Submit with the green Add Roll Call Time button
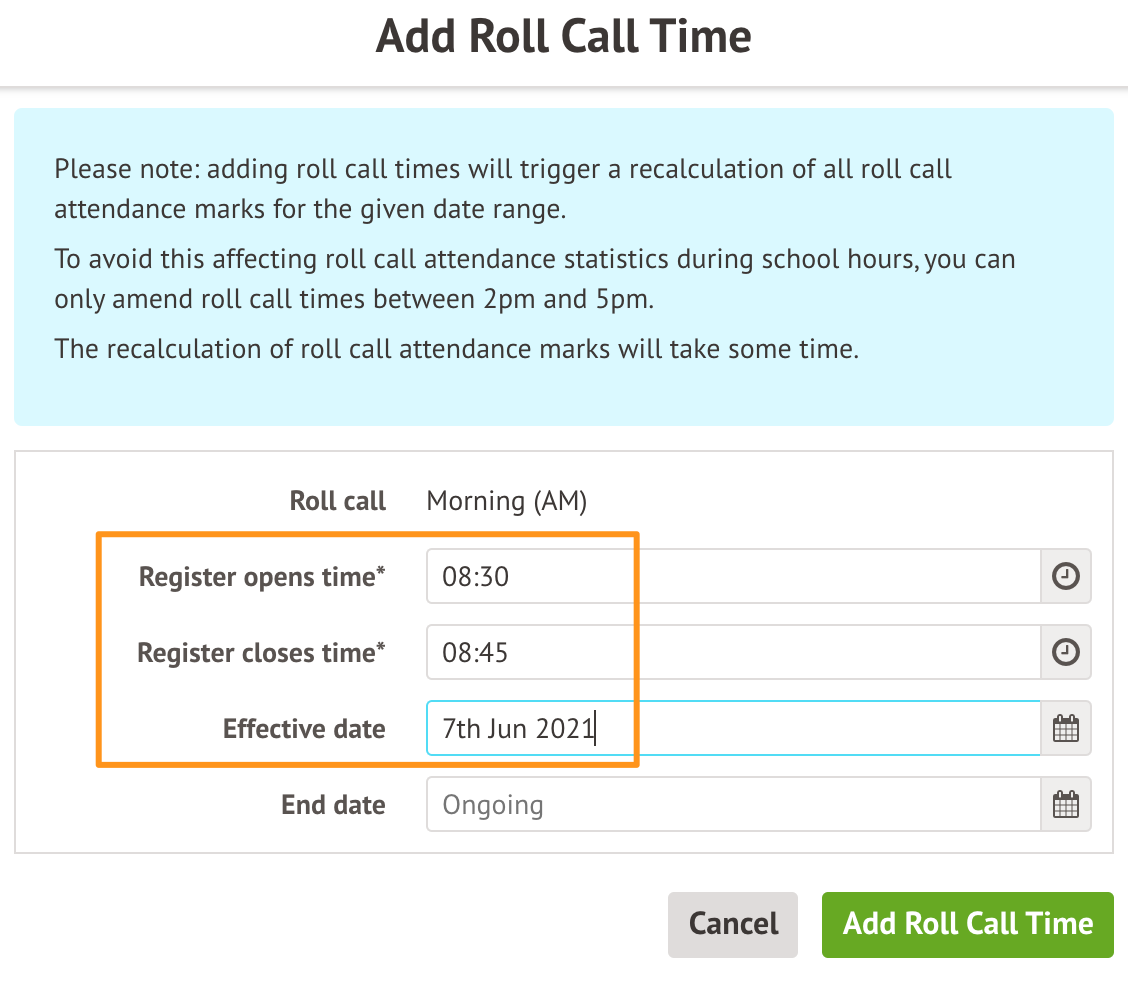Screen dimensions: 1128x984 click(967, 924)
